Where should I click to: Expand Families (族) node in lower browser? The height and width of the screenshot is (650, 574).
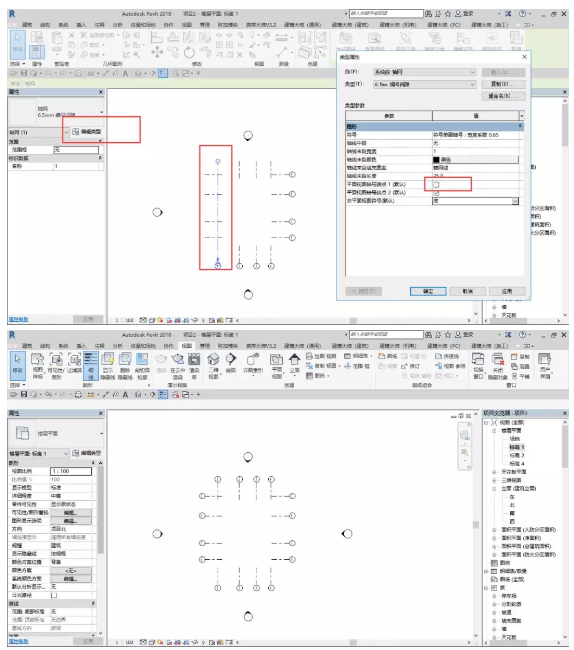coord(487,588)
